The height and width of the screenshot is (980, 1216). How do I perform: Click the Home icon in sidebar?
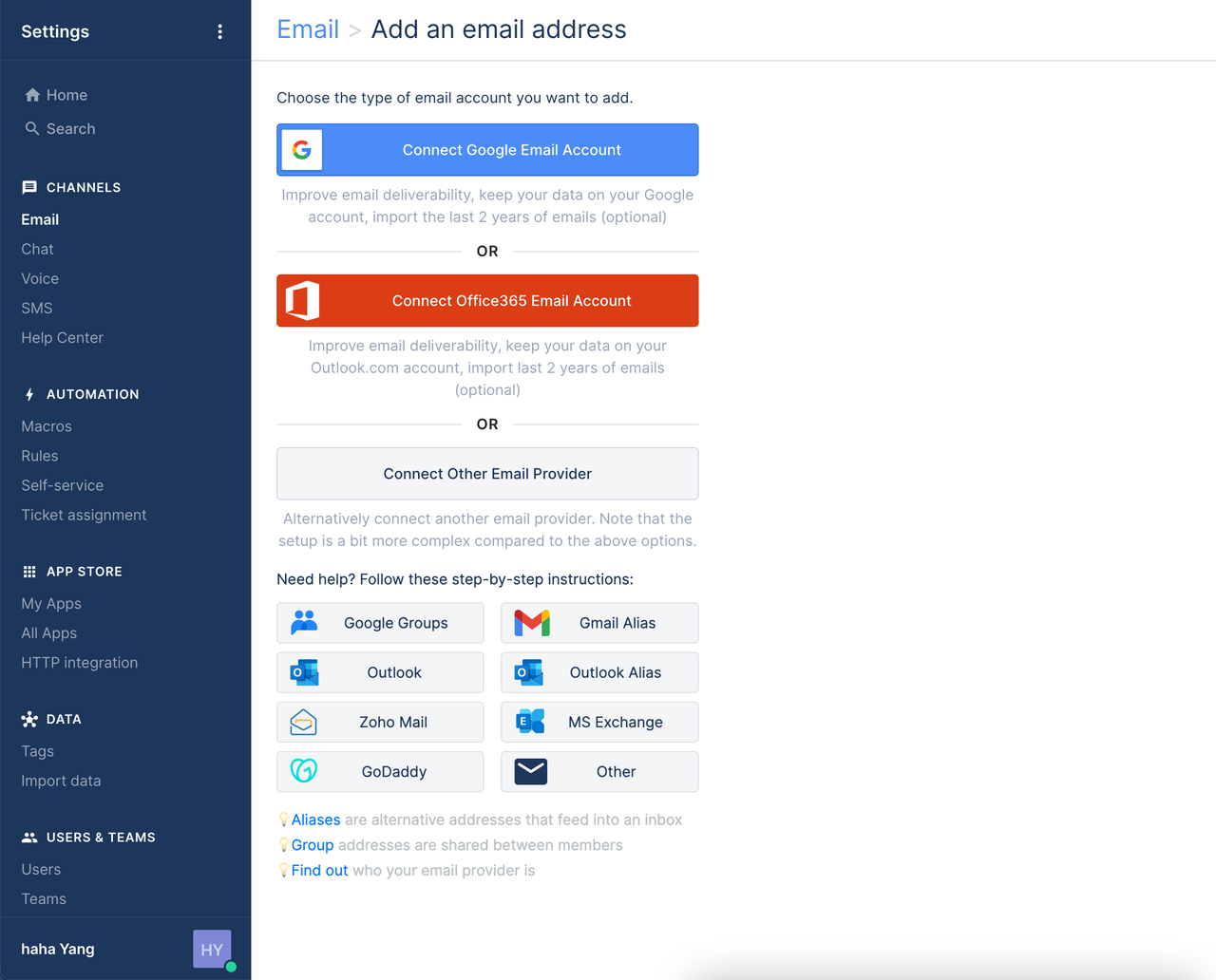[x=32, y=95]
